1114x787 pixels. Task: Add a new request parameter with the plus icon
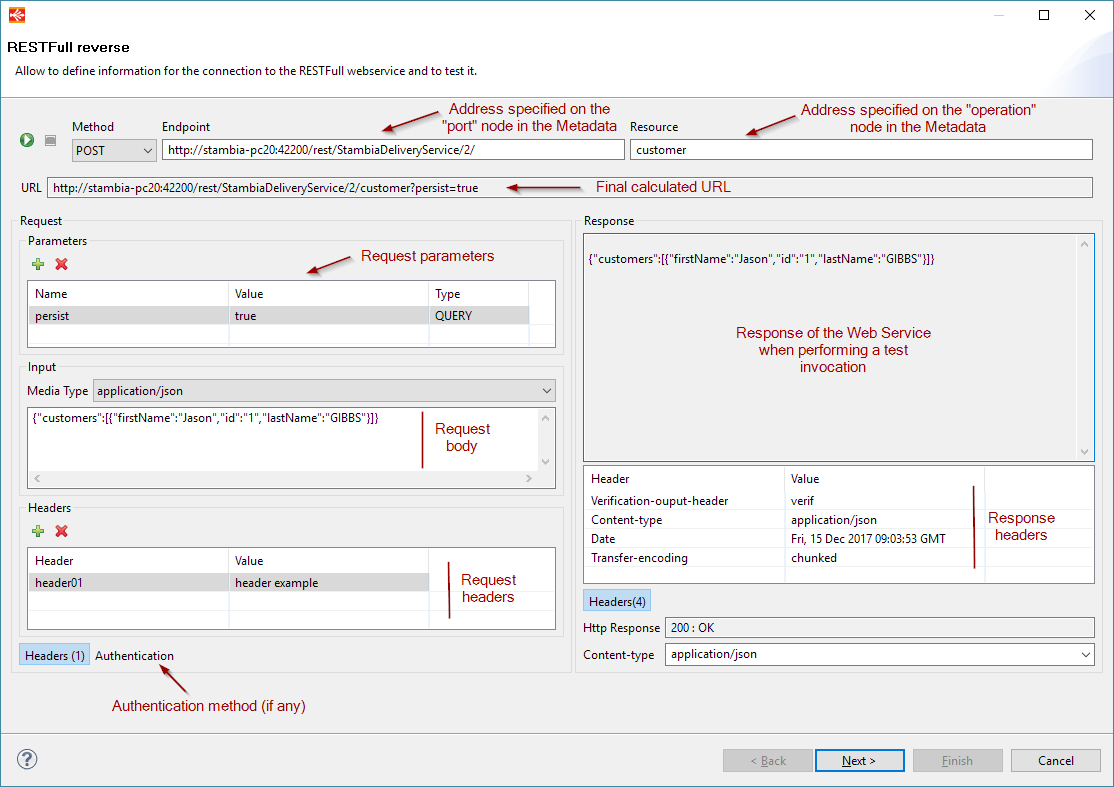click(37, 264)
